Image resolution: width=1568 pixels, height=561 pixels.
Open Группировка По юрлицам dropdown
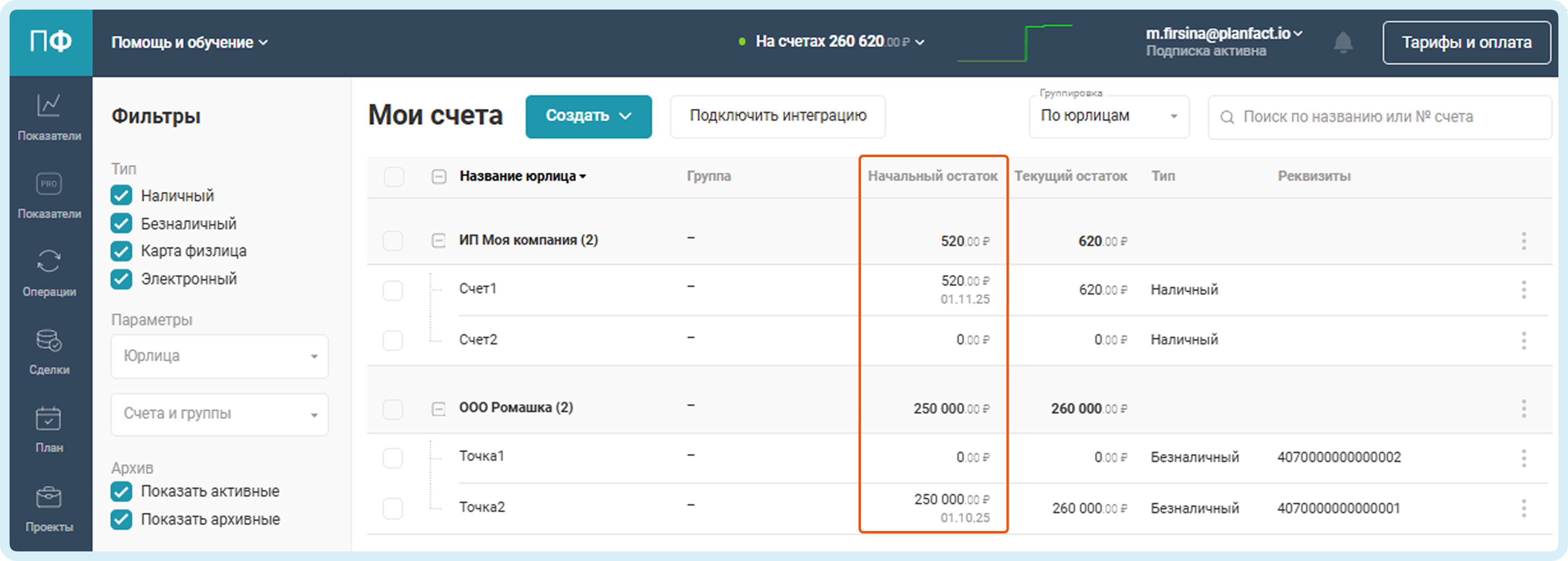pos(1108,116)
